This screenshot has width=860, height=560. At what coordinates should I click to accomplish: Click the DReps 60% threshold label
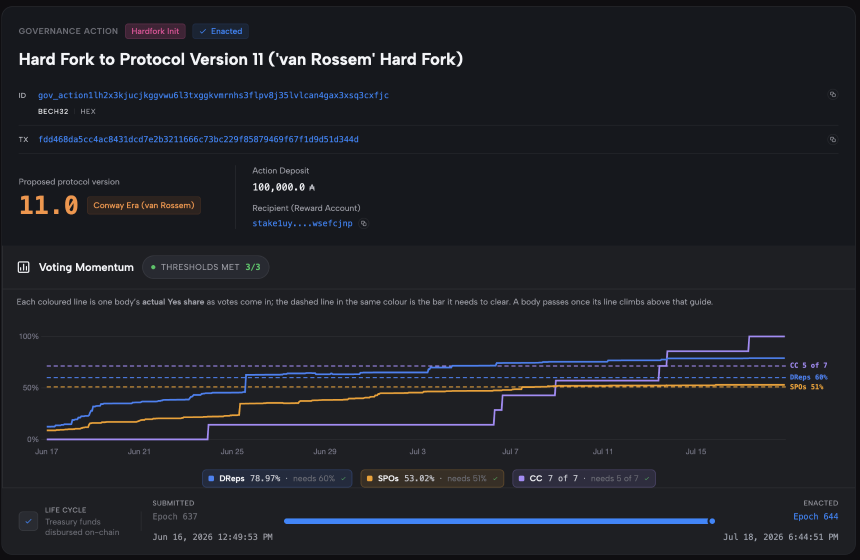[808, 377]
